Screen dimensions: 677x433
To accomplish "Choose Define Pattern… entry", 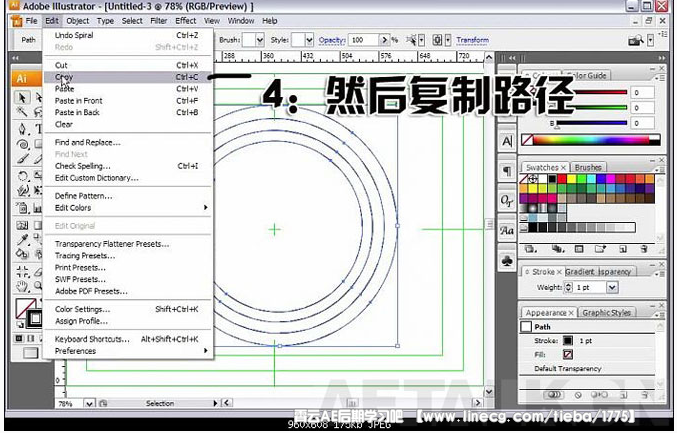I will click(128, 196).
